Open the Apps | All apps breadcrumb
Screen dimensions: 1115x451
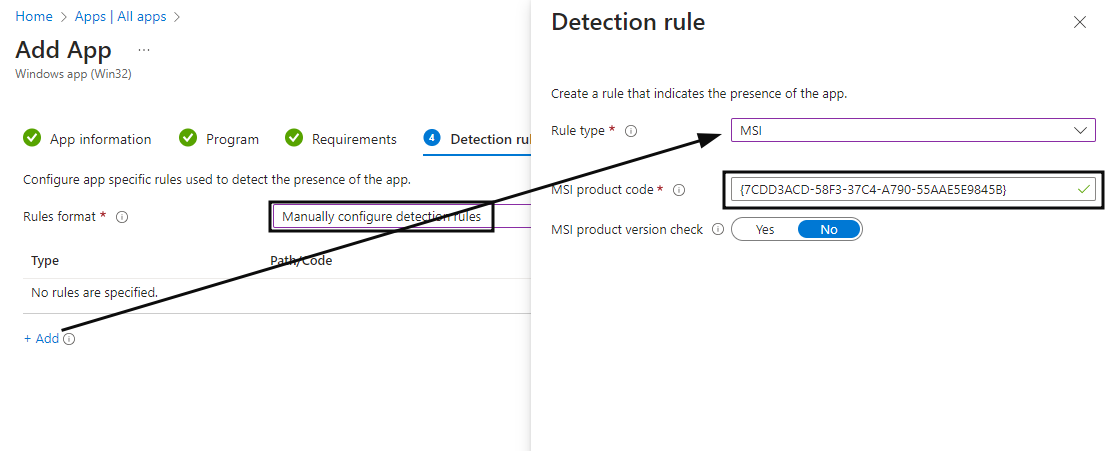click(x=120, y=16)
